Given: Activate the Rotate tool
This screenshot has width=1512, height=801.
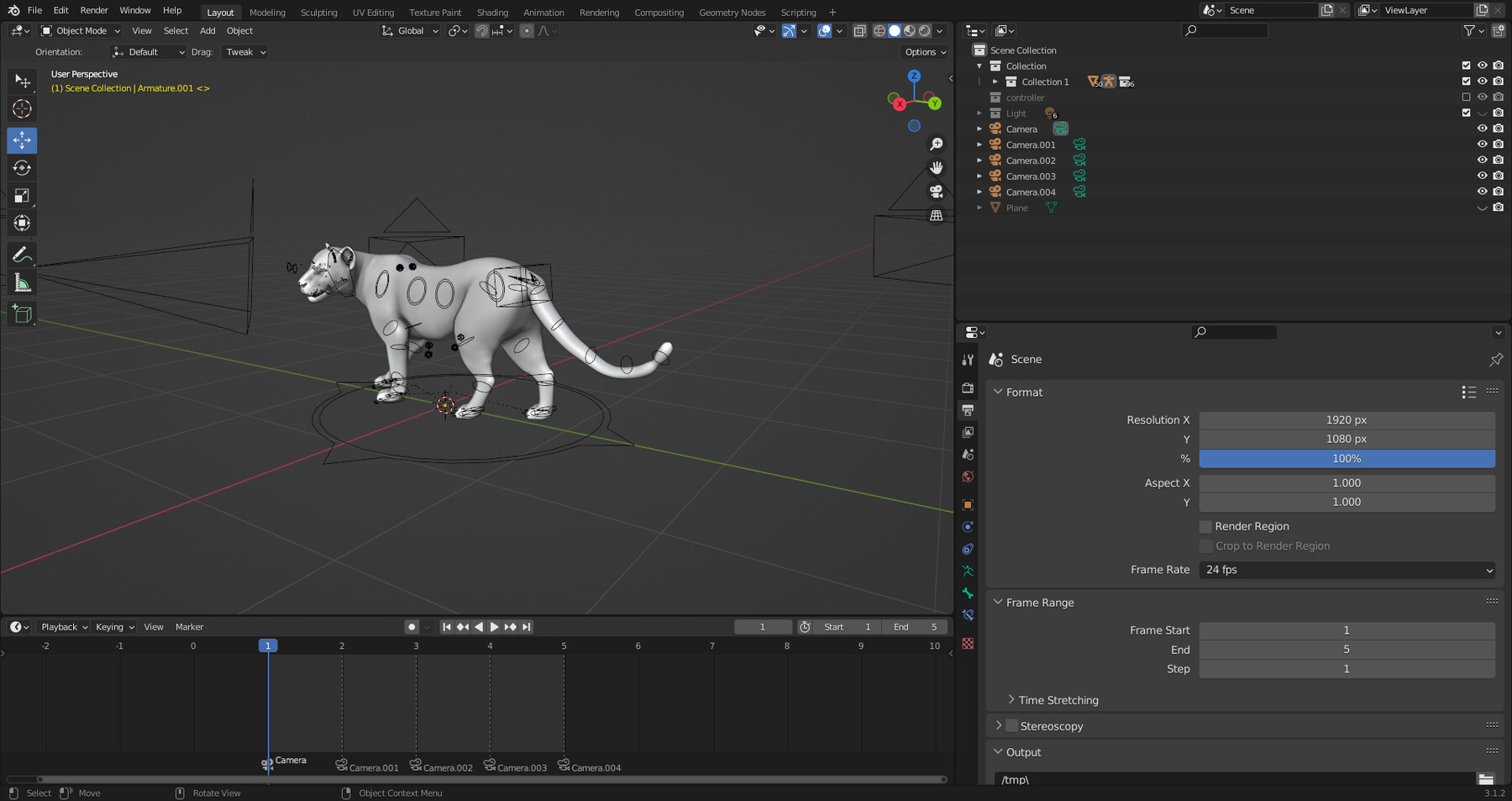Looking at the screenshot, I should pyautogui.click(x=22, y=167).
